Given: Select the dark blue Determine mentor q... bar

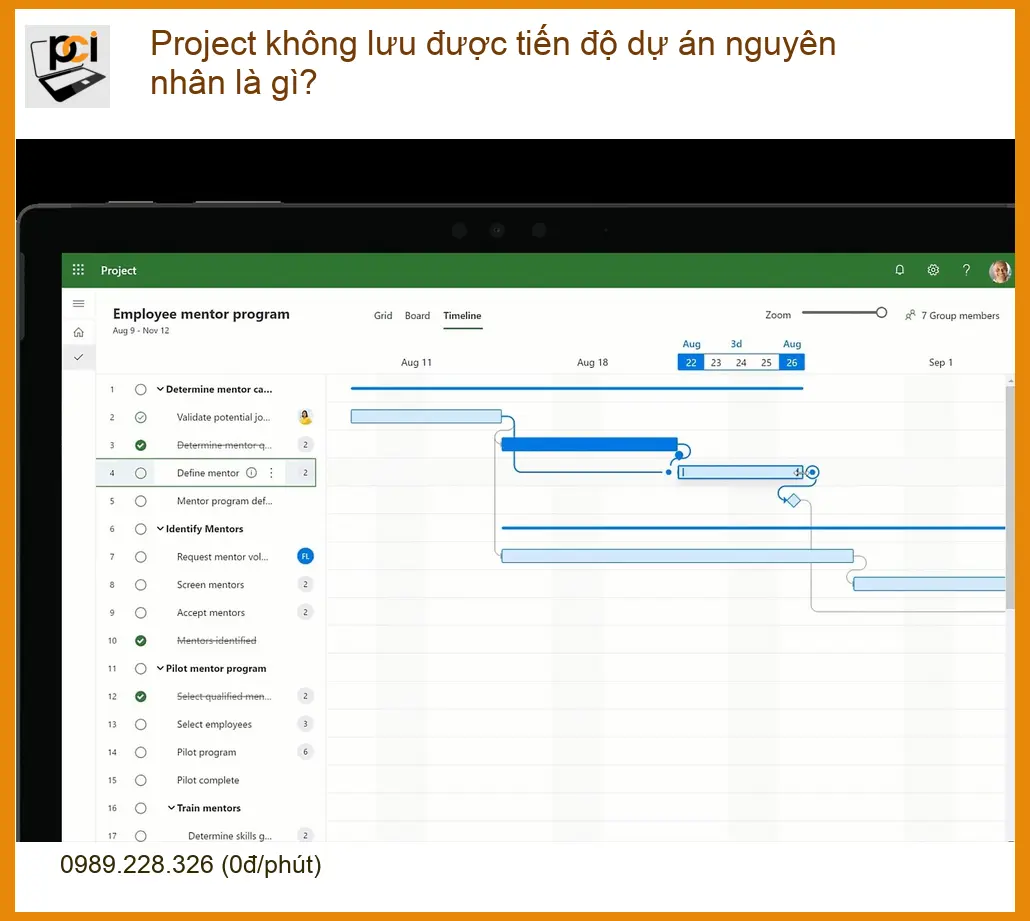Looking at the screenshot, I should pos(589,444).
